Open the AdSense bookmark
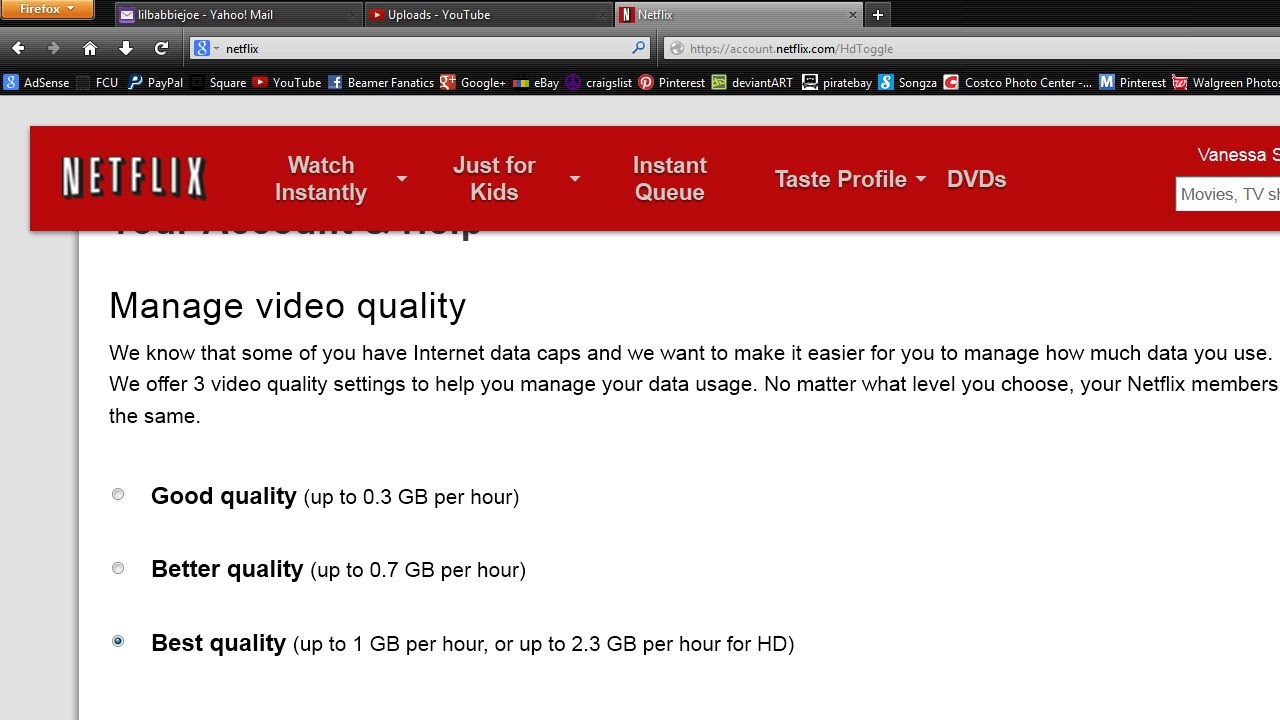 (x=37, y=83)
